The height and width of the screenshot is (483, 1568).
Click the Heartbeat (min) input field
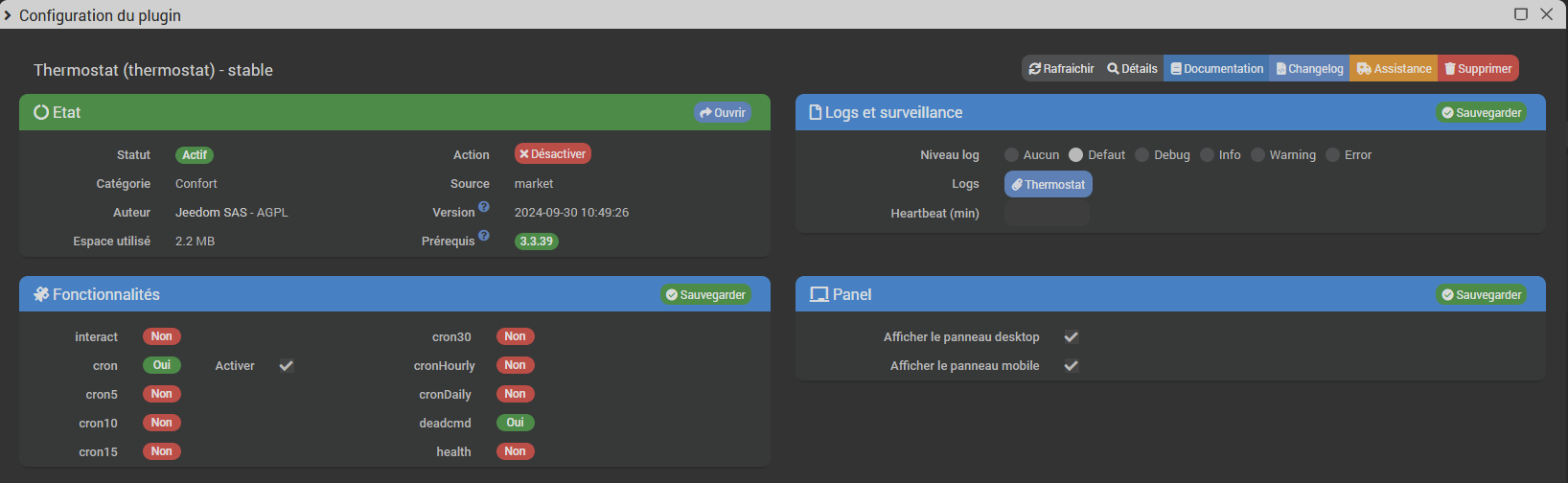(x=1047, y=213)
